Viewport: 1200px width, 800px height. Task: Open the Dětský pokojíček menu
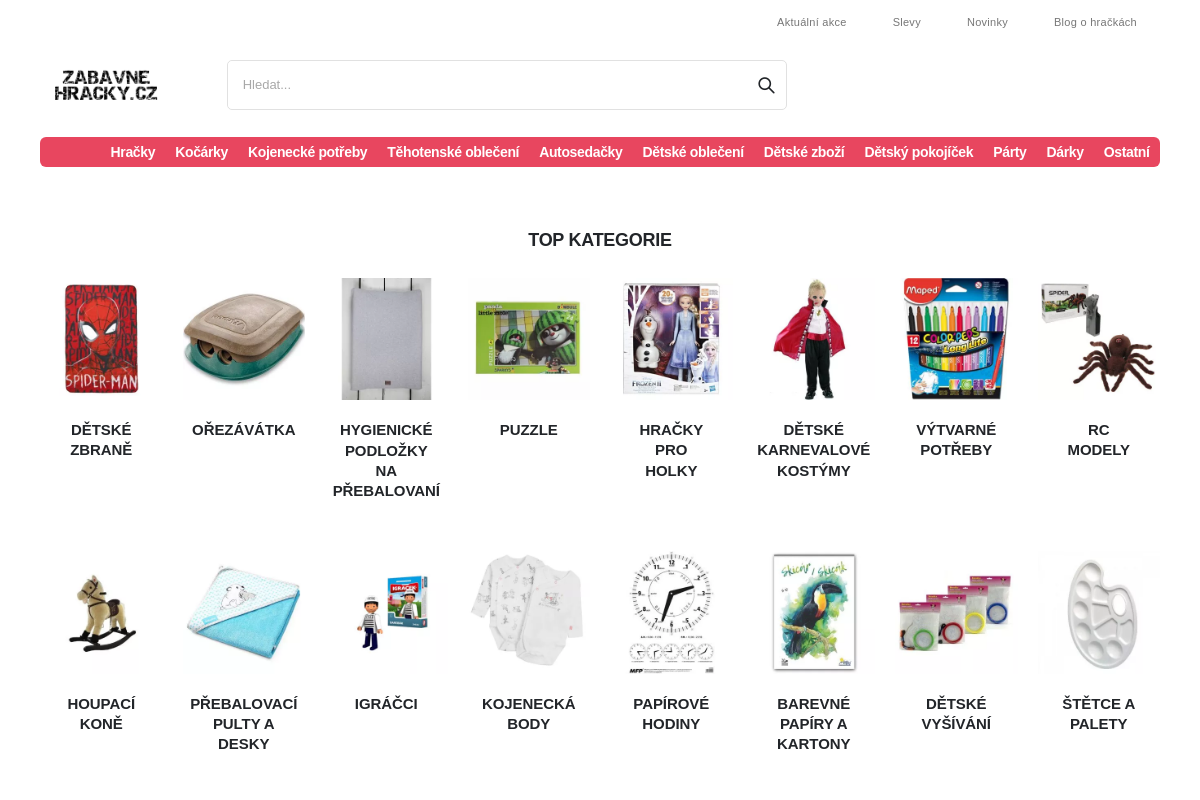(919, 152)
